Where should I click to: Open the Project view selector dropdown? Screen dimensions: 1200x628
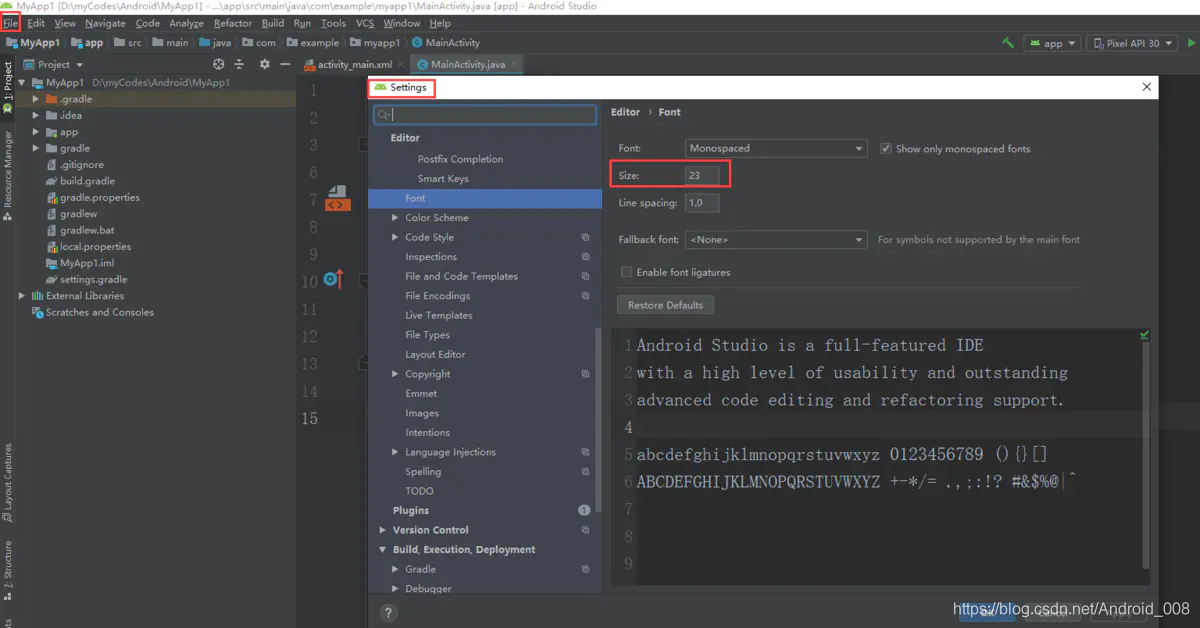(53, 64)
